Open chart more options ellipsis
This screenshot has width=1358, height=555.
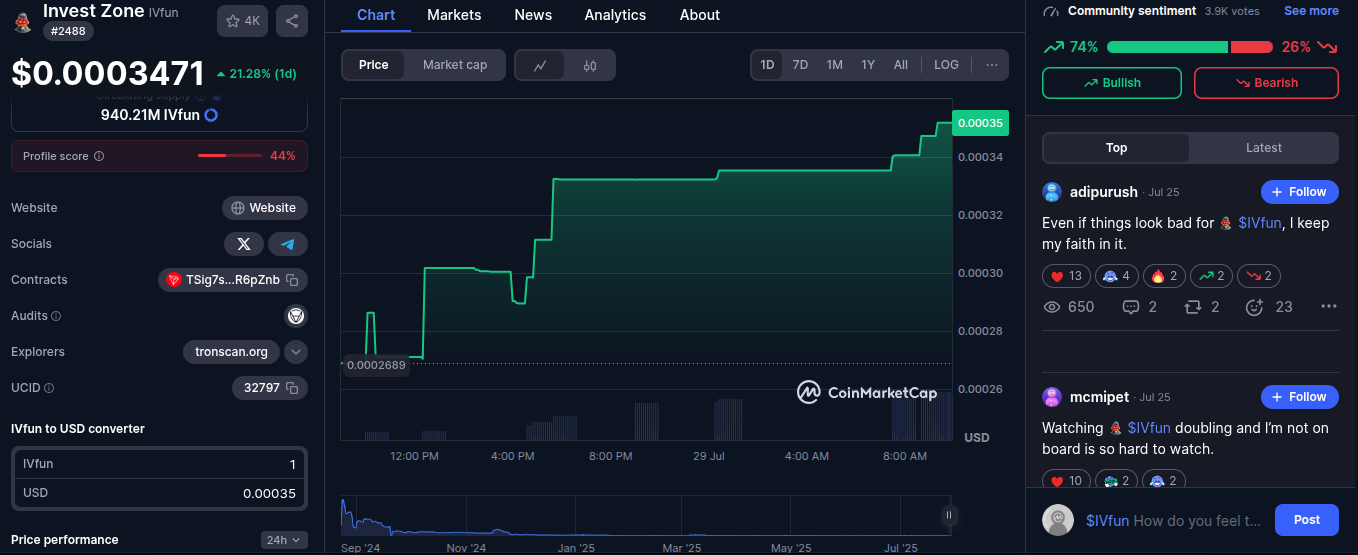point(991,65)
